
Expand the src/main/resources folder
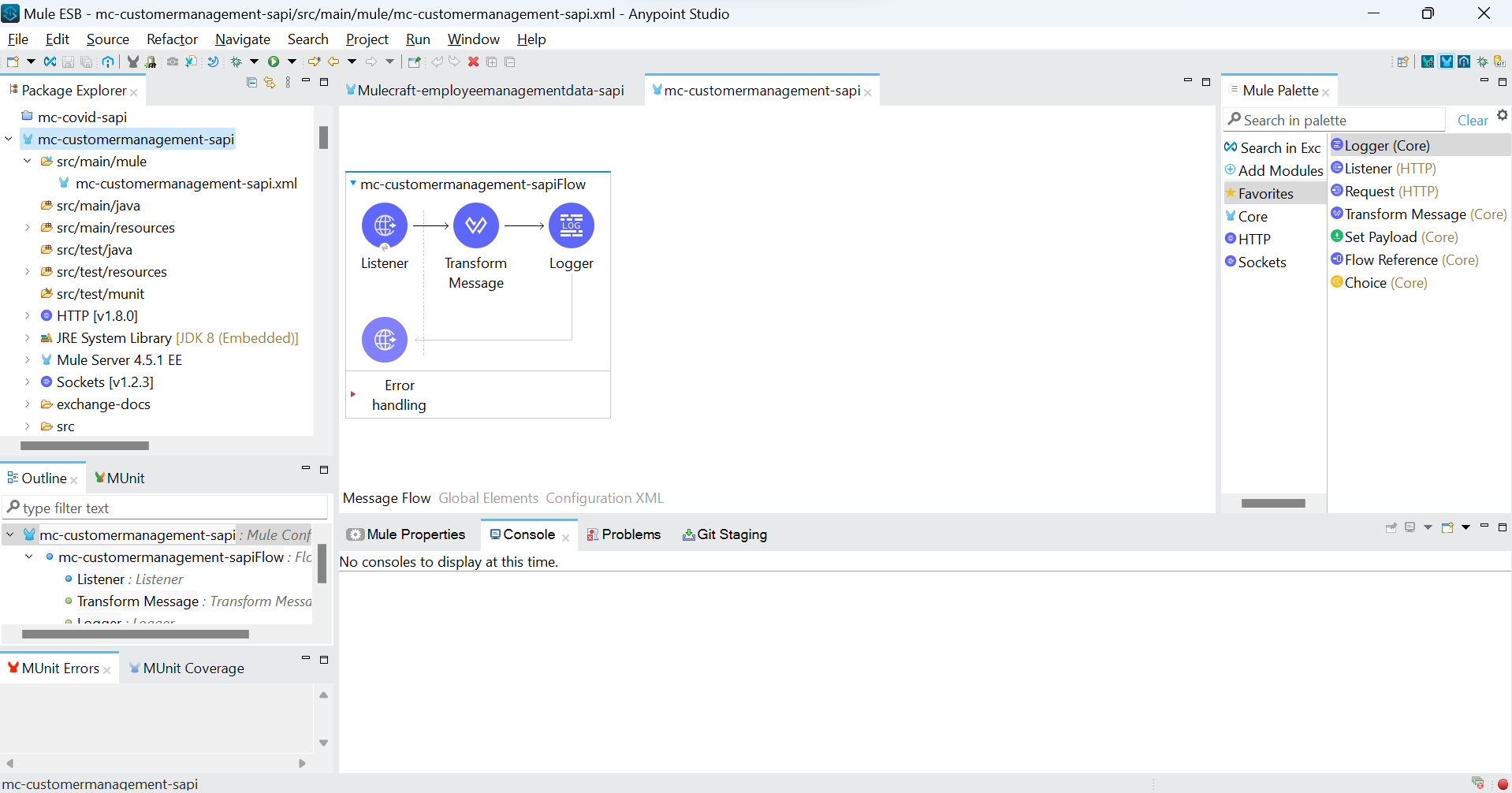point(28,228)
